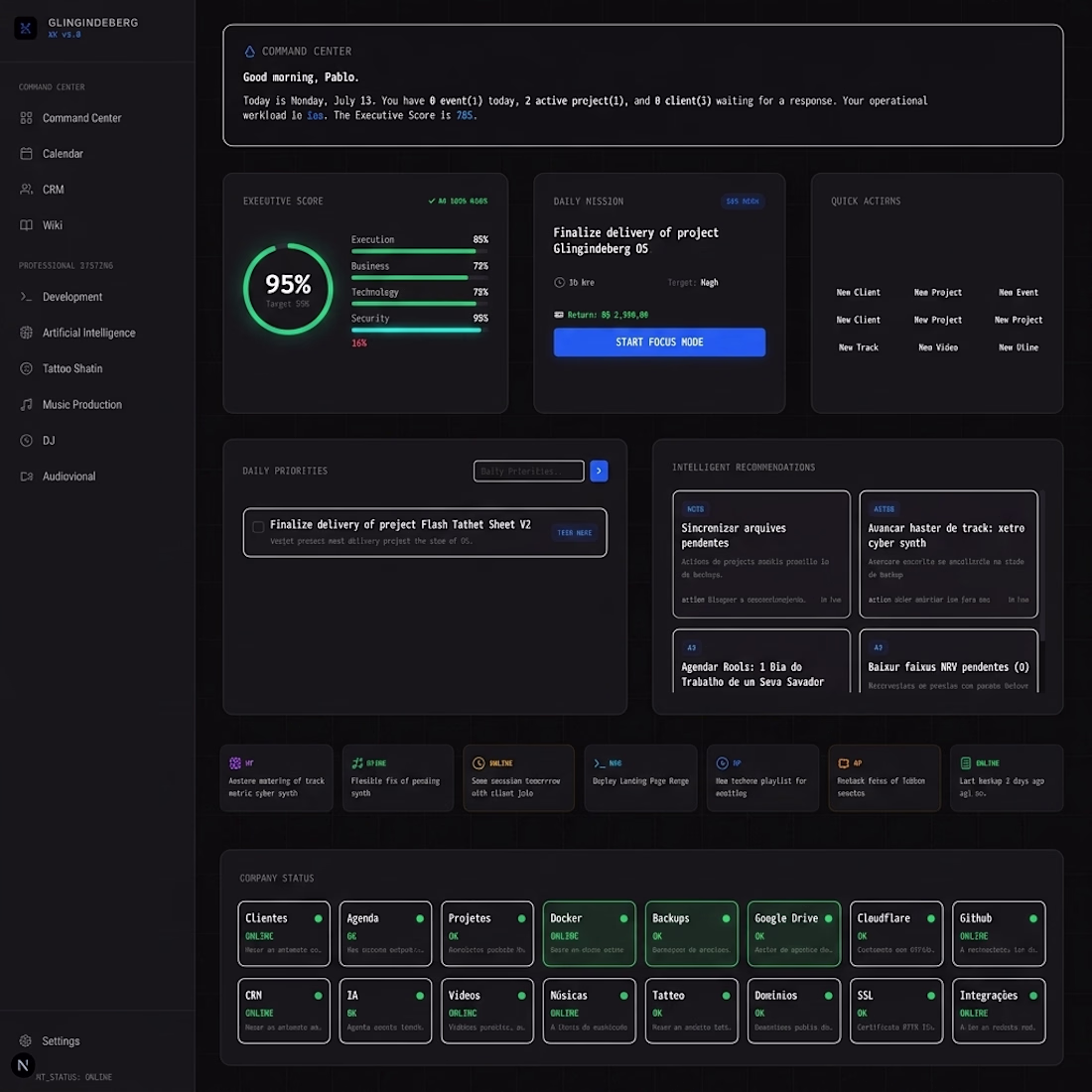Open the SSL status card
Screen dimensions: 1092x1092
(896, 1011)
